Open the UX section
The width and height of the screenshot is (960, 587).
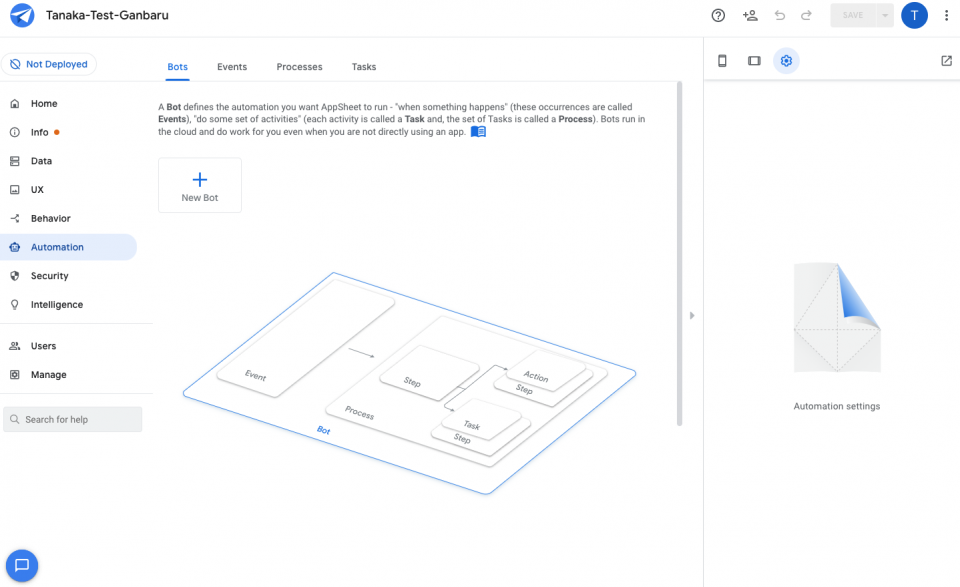pos(69,190)
